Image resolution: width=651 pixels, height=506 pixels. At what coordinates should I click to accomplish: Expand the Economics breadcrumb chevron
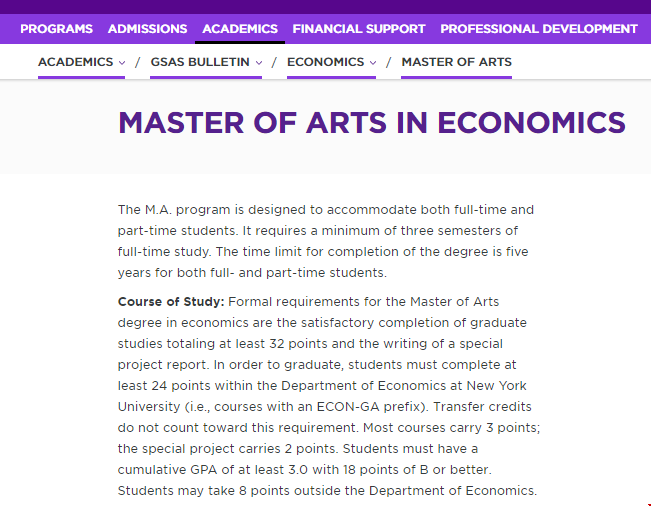click(x=373, y=63)
